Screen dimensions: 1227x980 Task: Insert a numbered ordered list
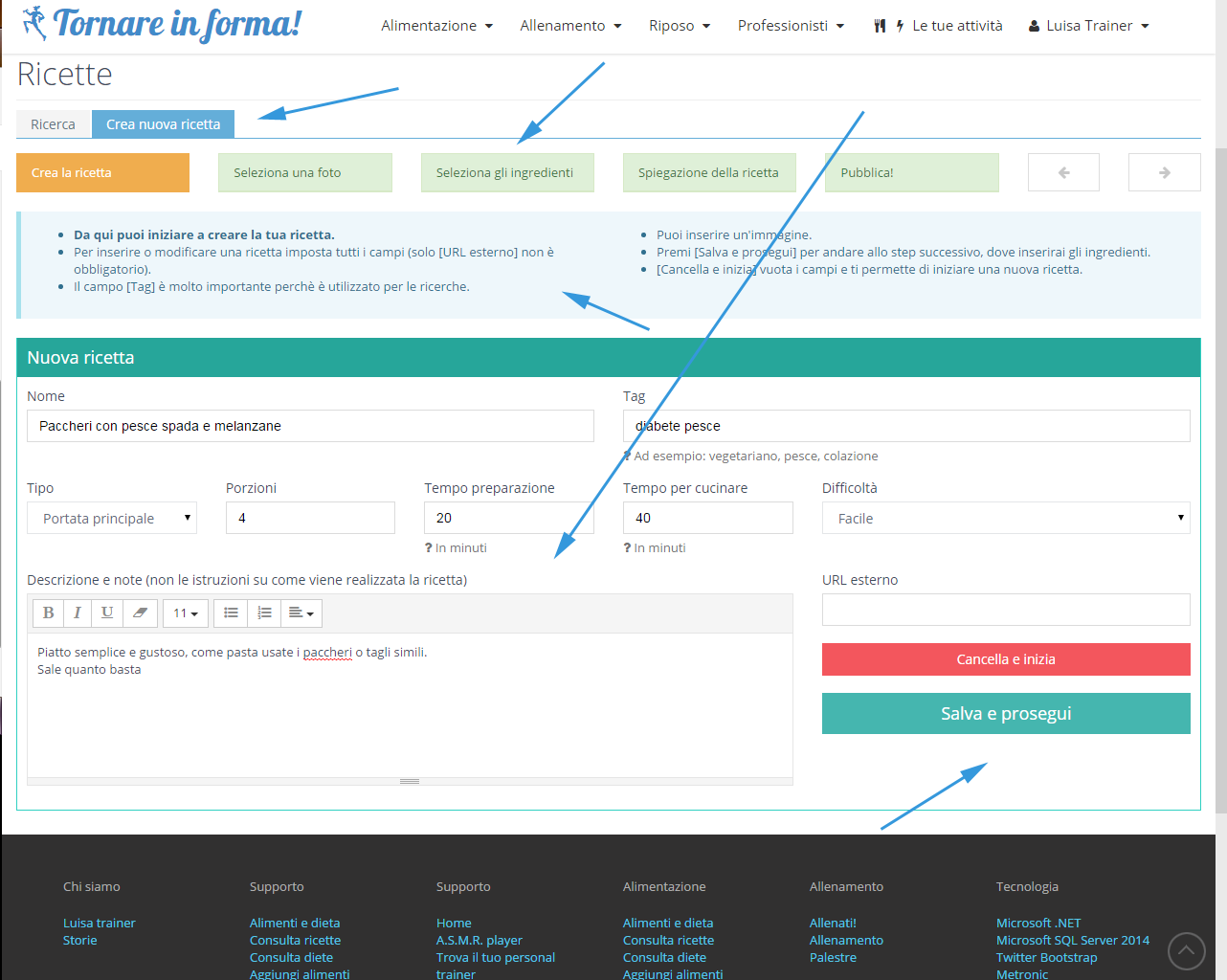click(264, 613)
